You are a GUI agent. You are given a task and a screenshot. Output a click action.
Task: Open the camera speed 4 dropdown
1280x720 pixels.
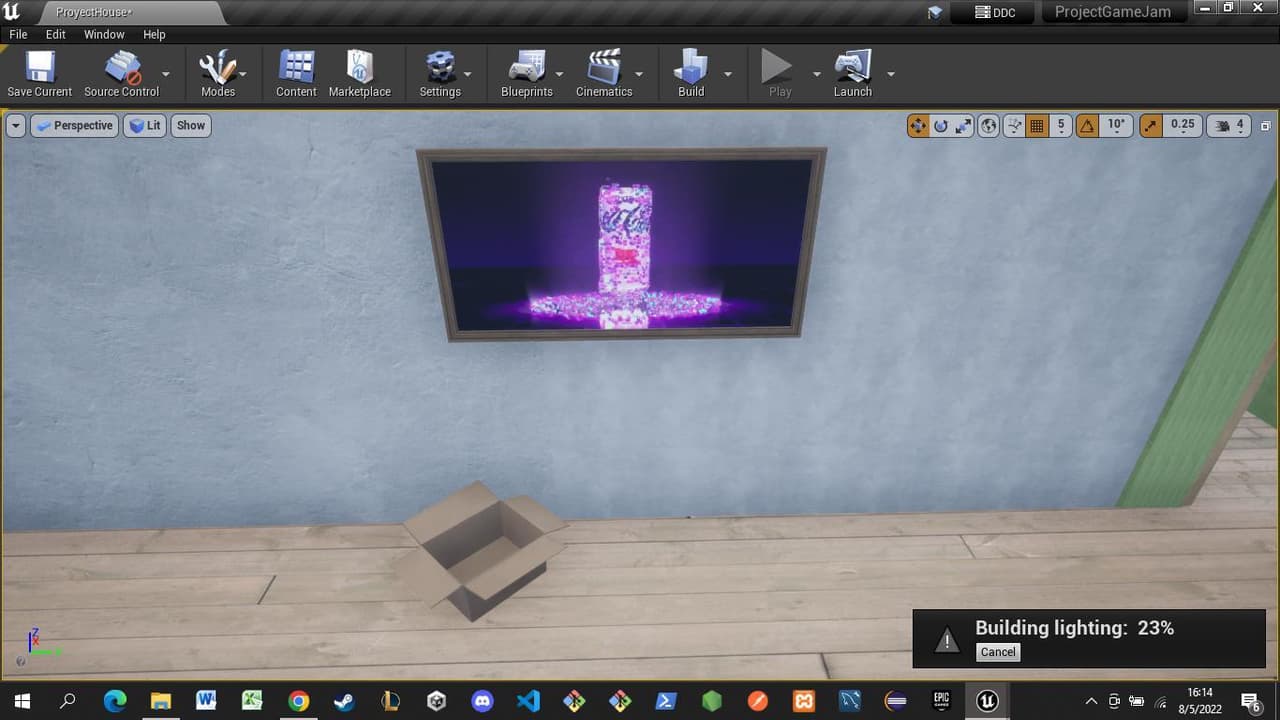click(x=1229, y=126)
